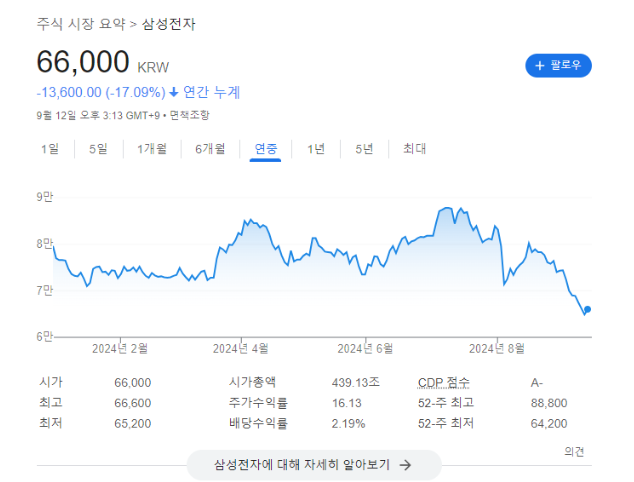This screenshot has height=482, width=634.
Task: Click the 주가수익률 value 16.13
Action: tap(347, 403)
